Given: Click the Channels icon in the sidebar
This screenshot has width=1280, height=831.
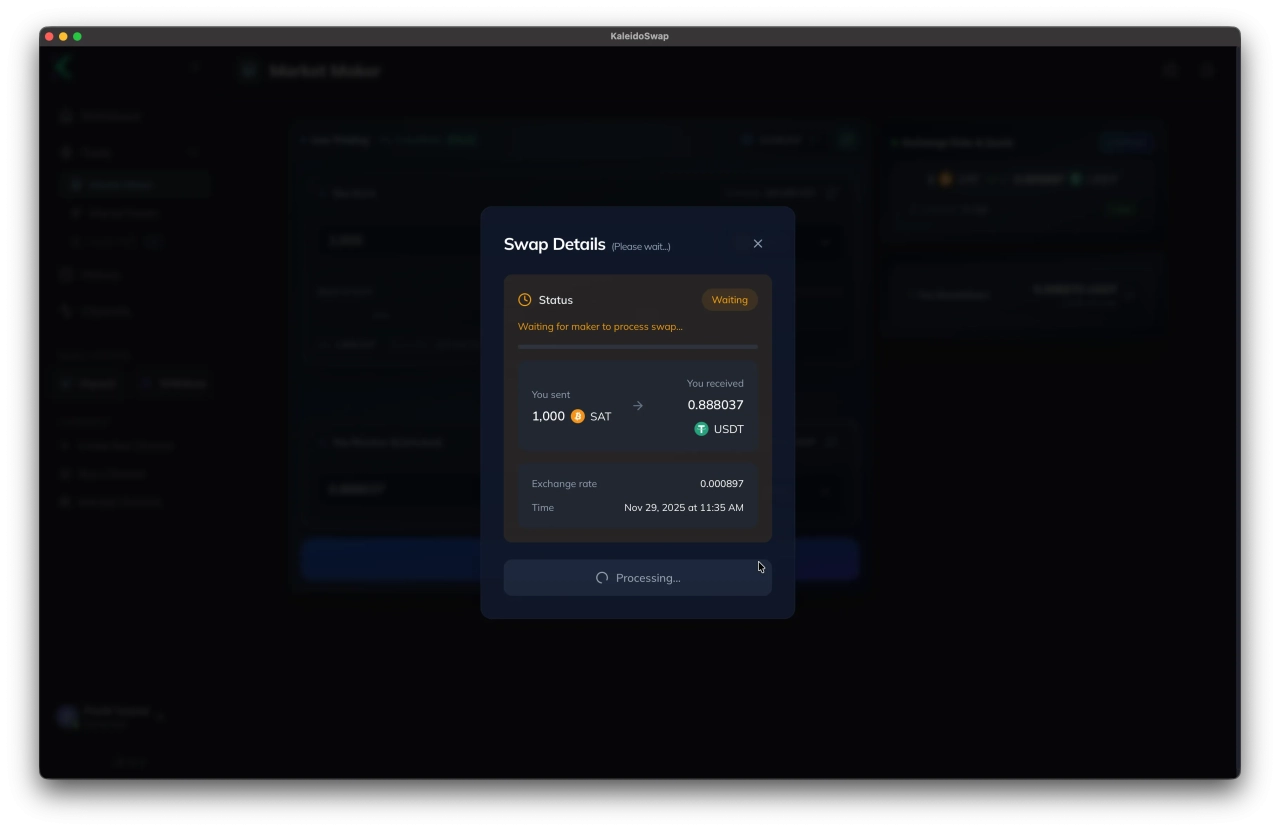Looking at the screenshot, I should pos(66,311).
